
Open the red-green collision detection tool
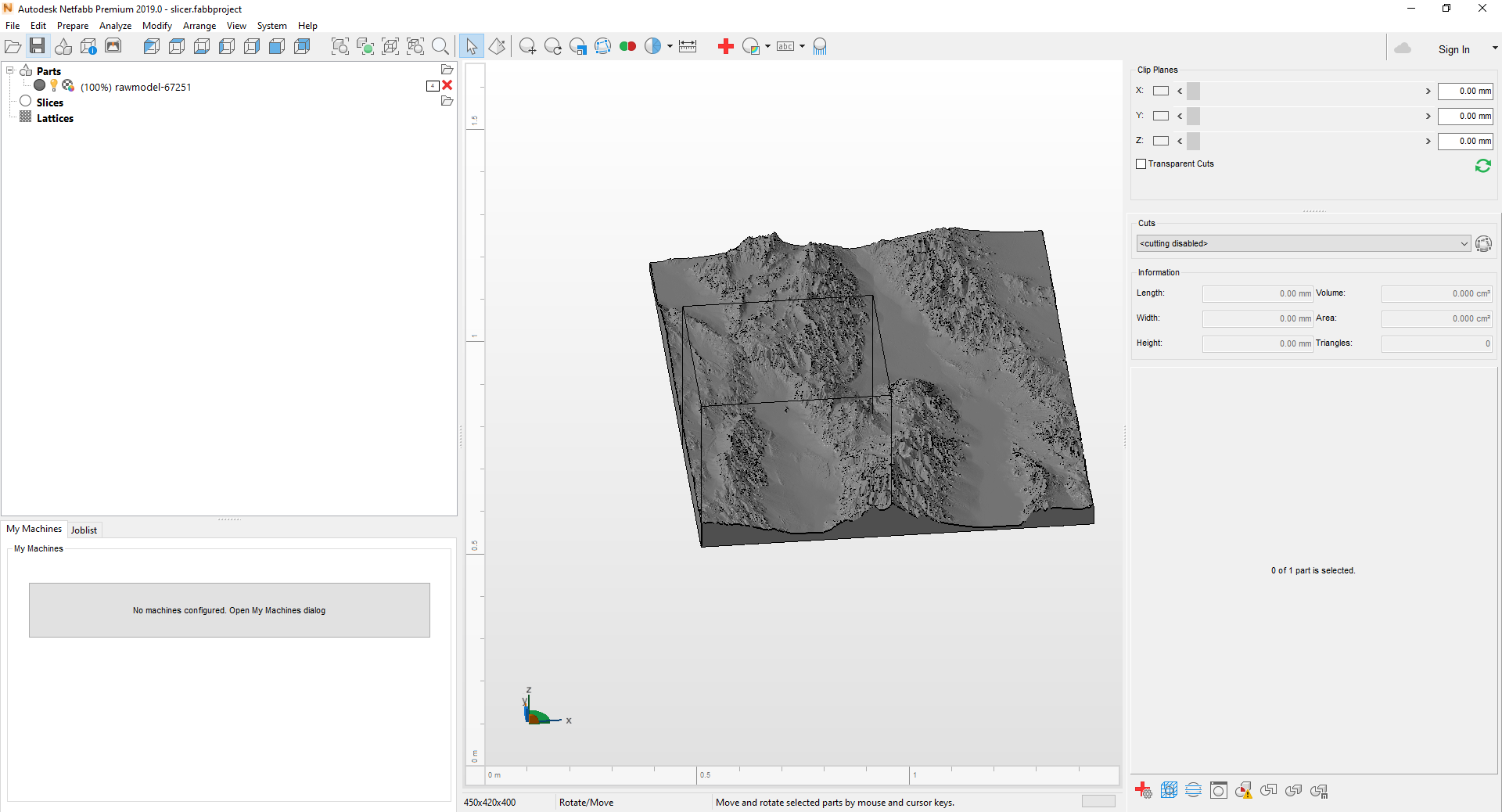[627, 47]
